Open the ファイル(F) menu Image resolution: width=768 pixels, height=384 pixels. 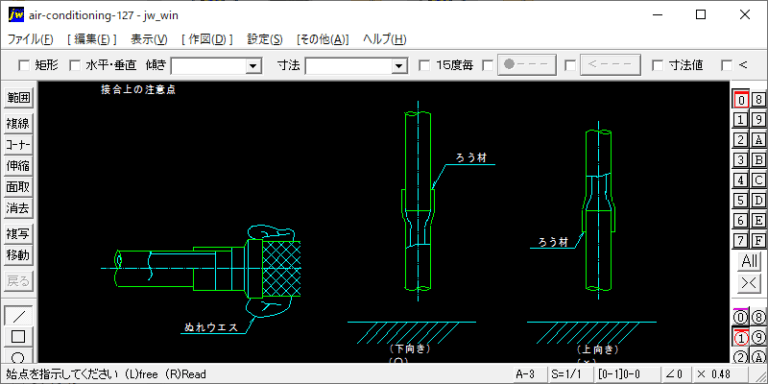pyautogui.click(x=31, y=40)
